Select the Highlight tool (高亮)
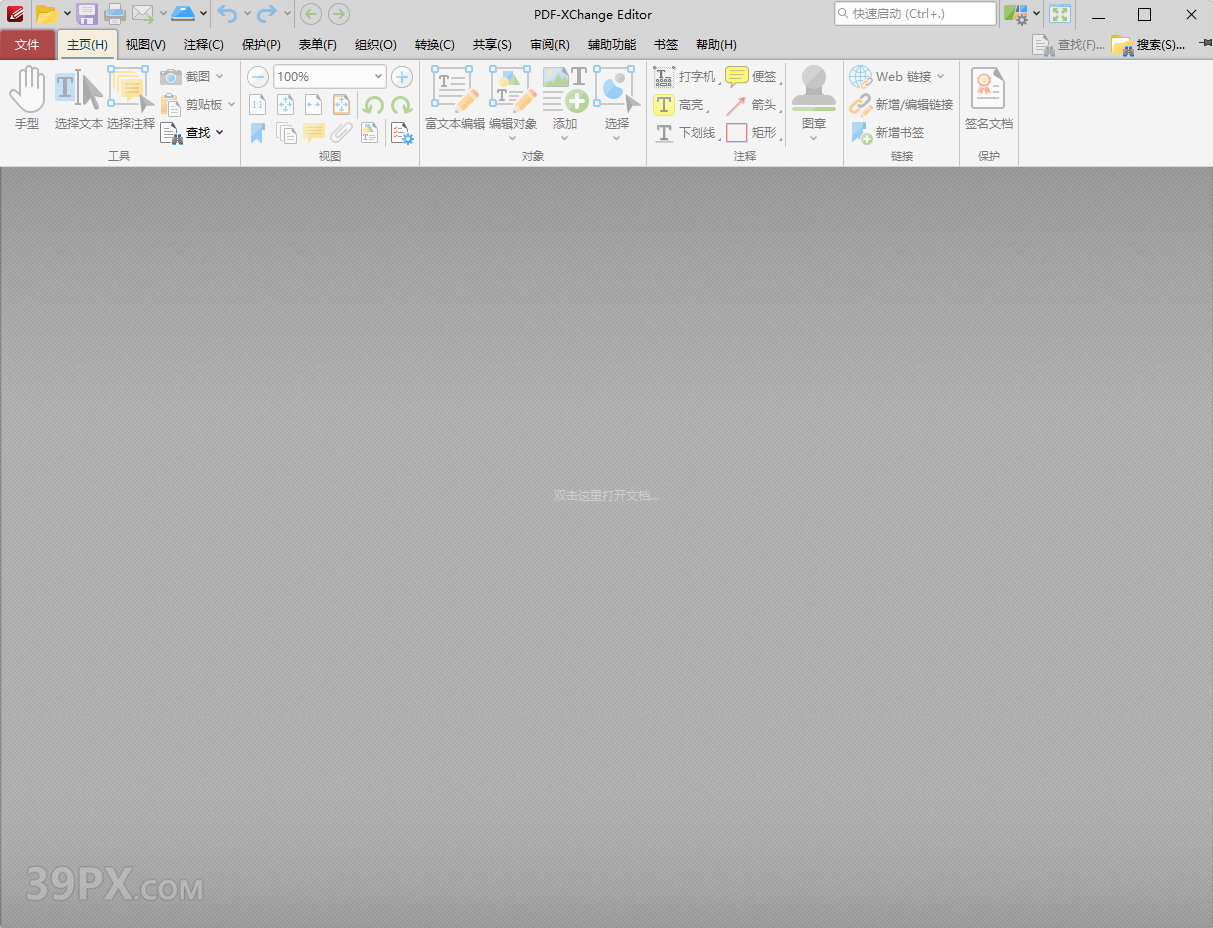The image size is (1213, 928). tap(679, 105)
